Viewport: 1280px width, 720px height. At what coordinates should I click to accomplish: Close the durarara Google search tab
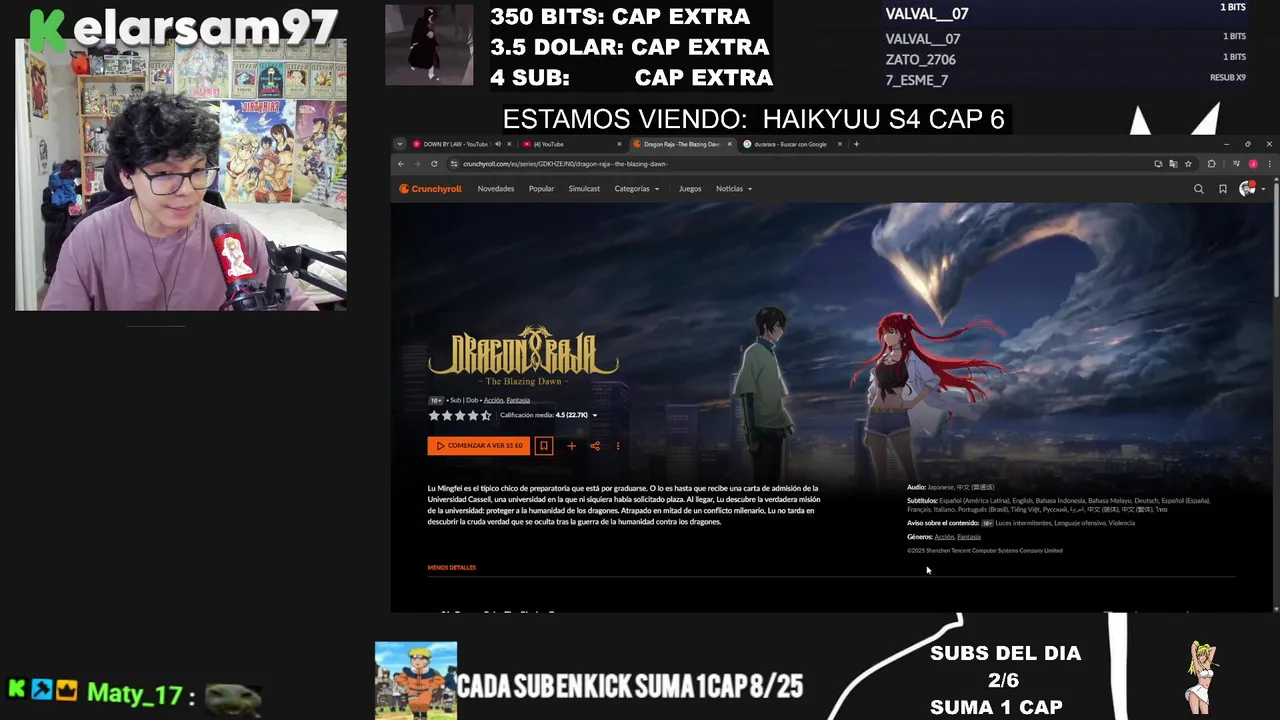coord(840,144)
